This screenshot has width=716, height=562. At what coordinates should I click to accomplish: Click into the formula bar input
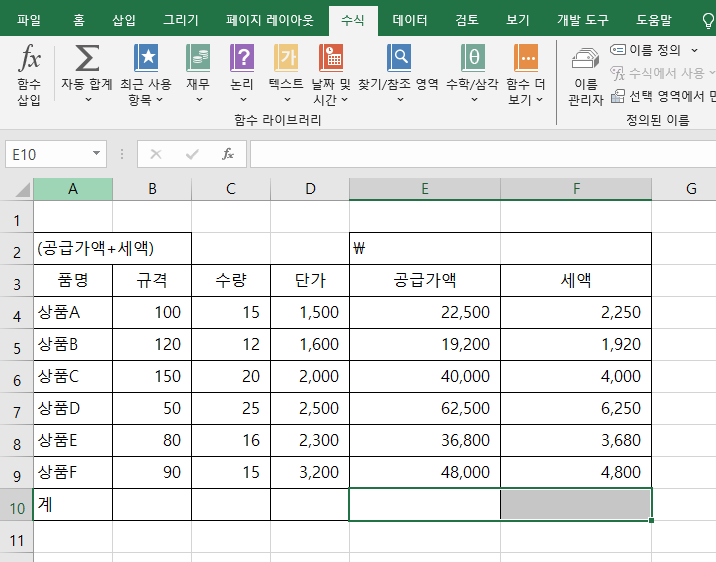click(483, 154)
